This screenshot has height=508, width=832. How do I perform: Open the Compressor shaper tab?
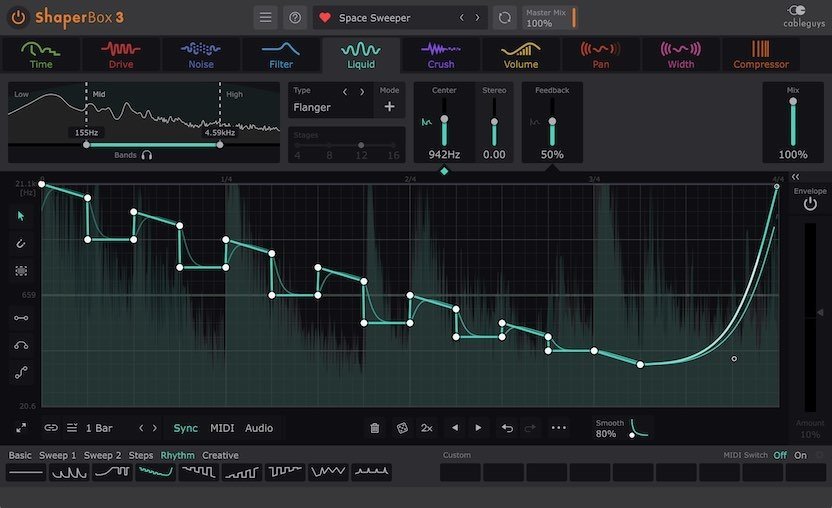pyautogui.click(x=761, y=55)
